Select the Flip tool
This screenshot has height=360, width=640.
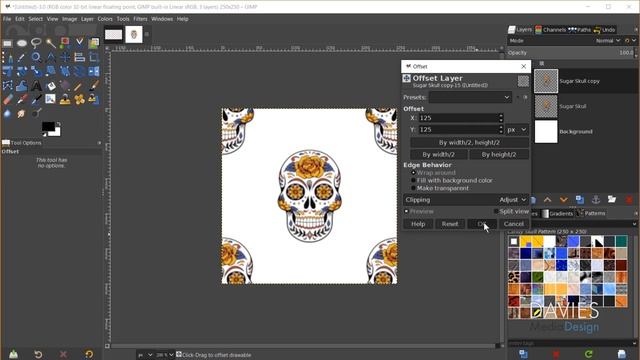[x=94, y=71]
